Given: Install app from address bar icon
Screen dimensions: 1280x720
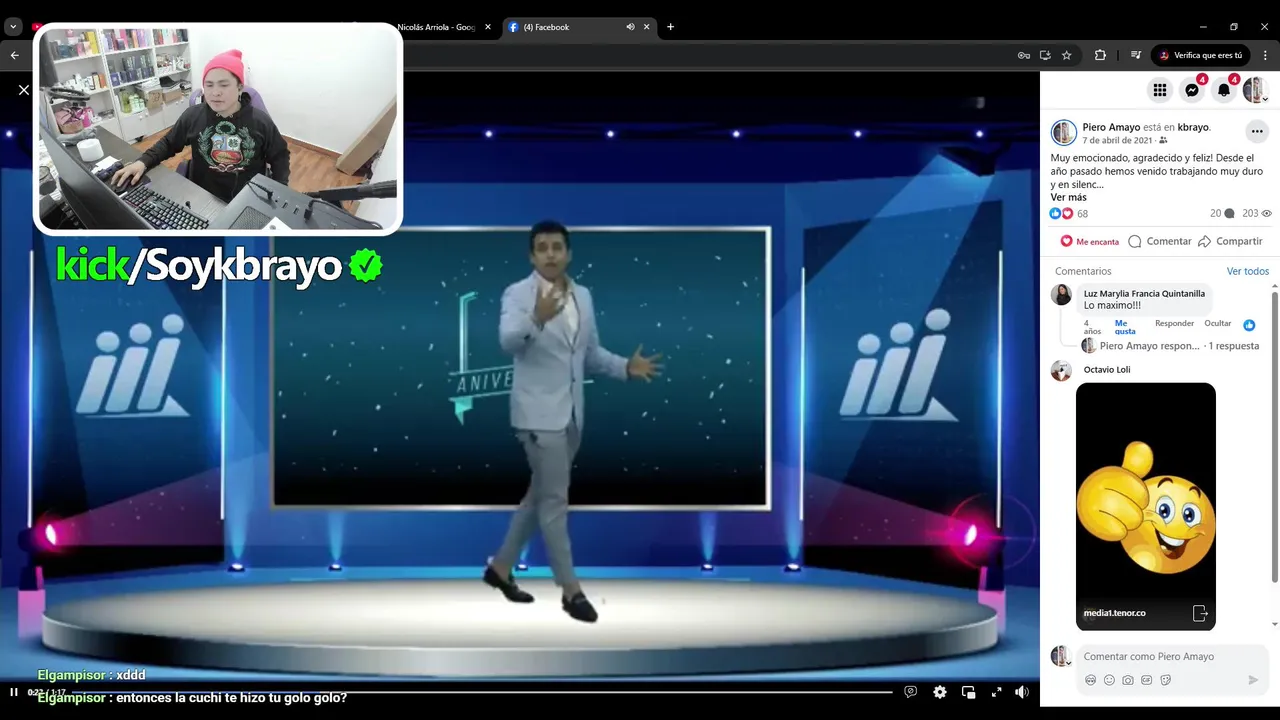Looking at the screenshot, I should (1045, 55).
